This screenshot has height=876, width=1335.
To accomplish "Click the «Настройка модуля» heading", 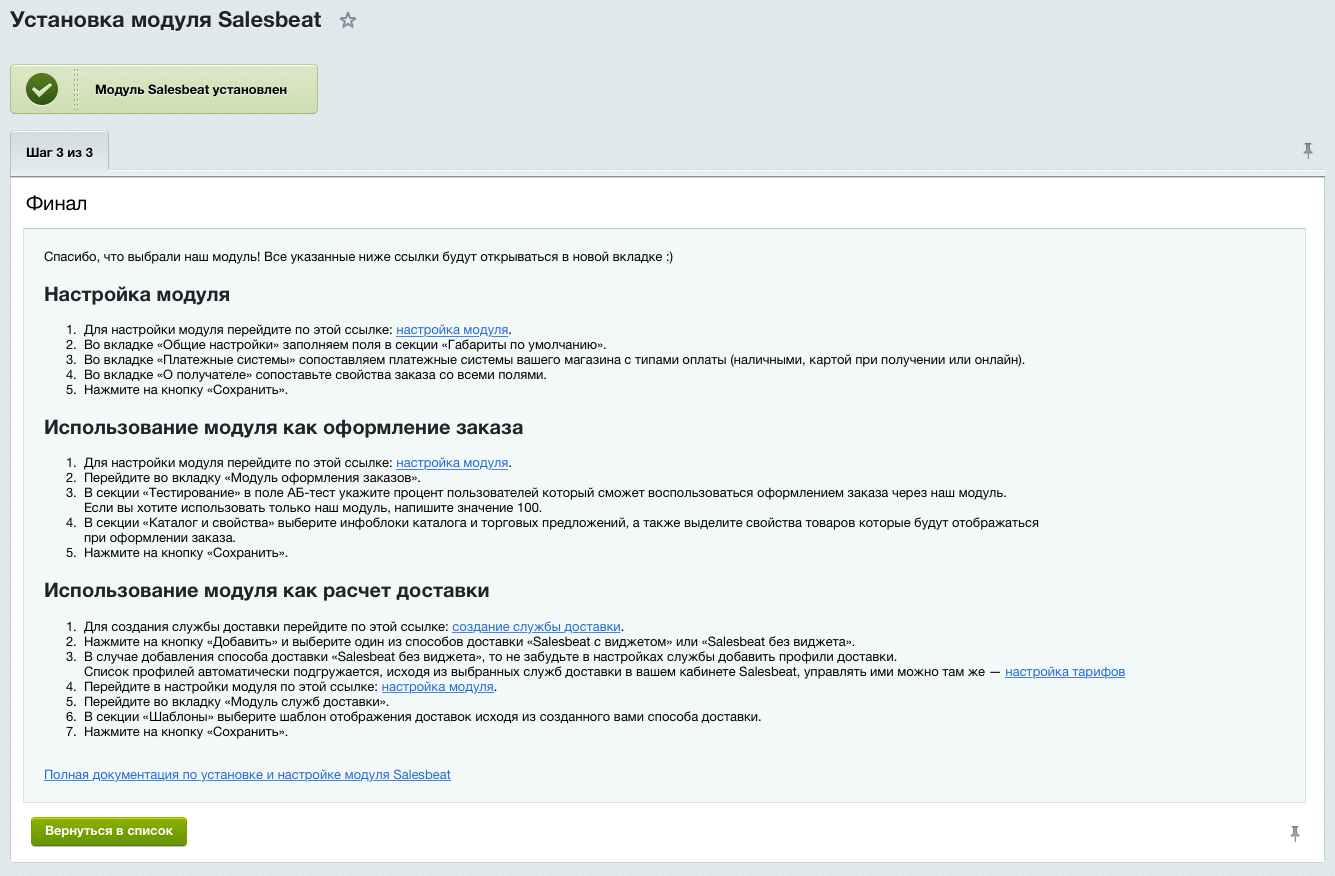I will coord(137,295).
